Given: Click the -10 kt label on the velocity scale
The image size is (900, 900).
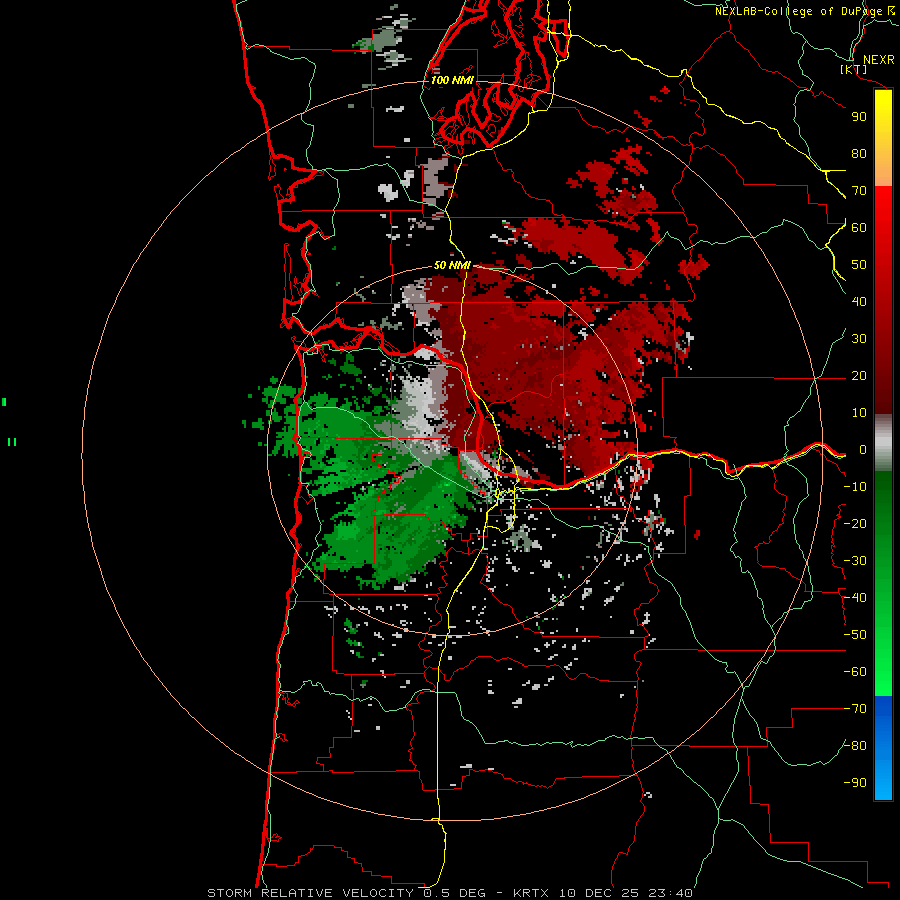Looking at the screenshot, I should point(855,487).
